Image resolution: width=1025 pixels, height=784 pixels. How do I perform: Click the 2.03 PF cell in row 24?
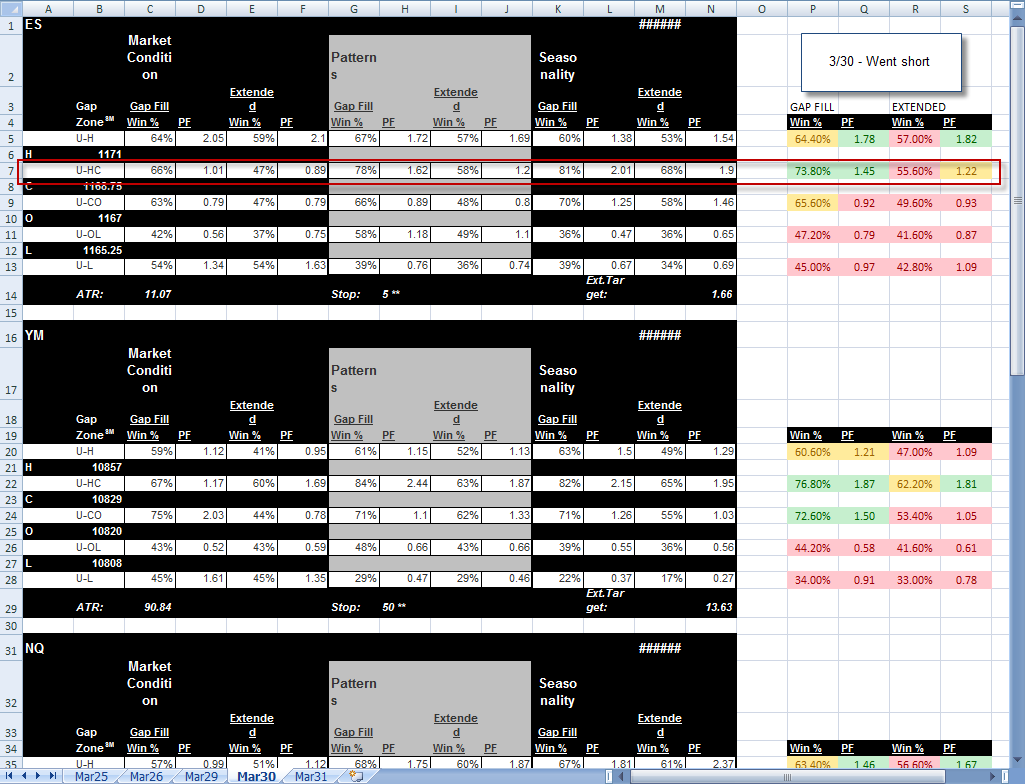point(201,515)
